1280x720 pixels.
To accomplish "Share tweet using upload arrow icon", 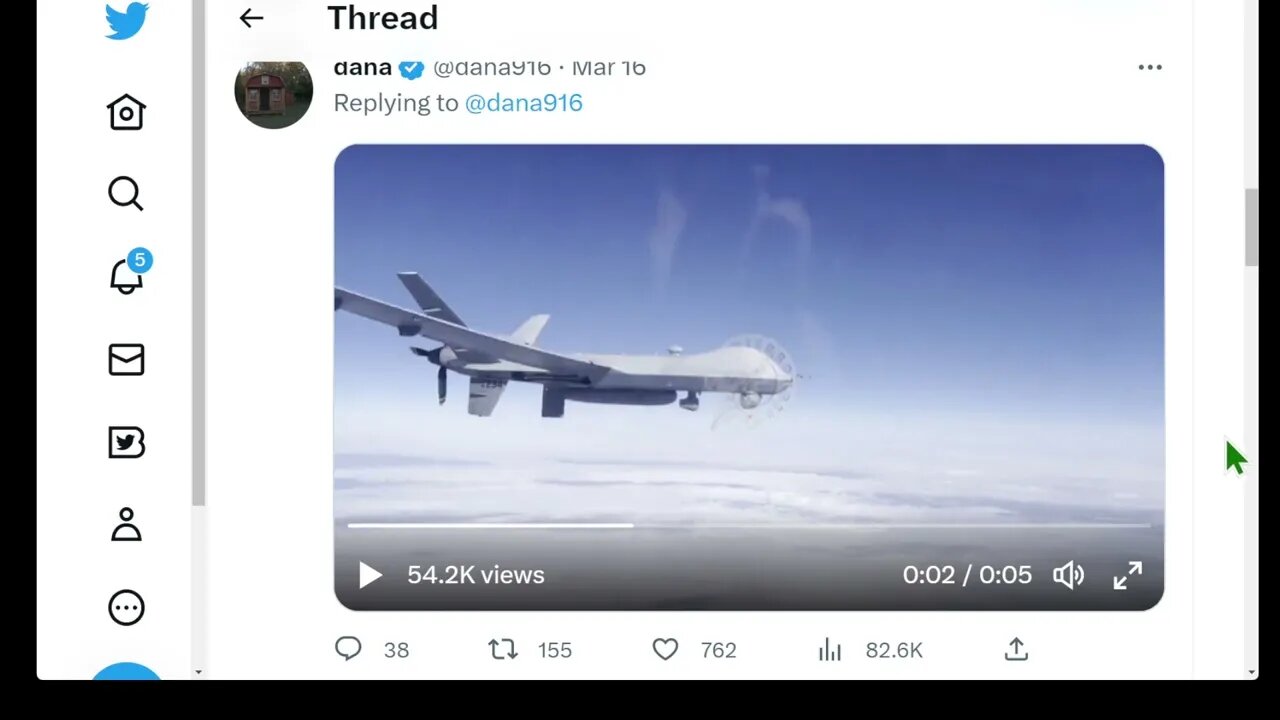I will 1016,650.
